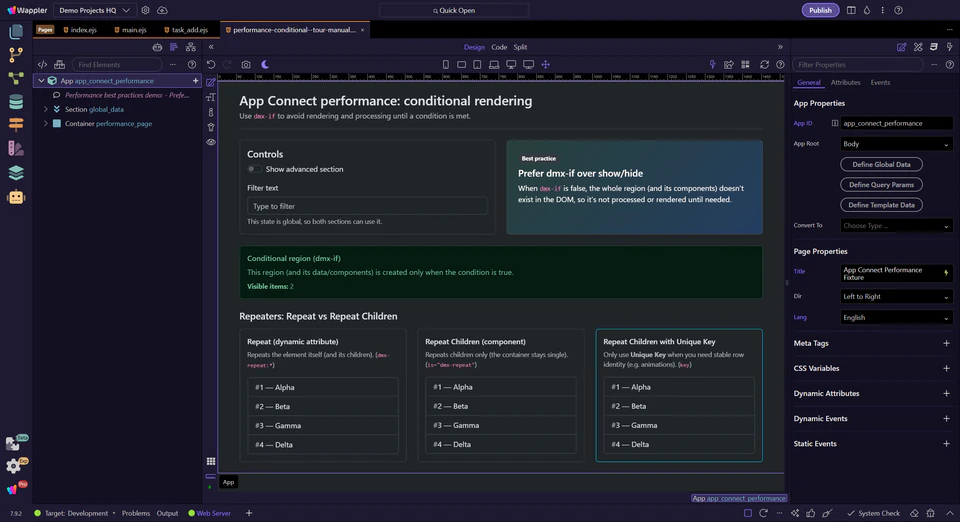Screen dimensions: 960x522
Task: Click the lightning bolt icon in design toolbar
Action: pos(712,64)
